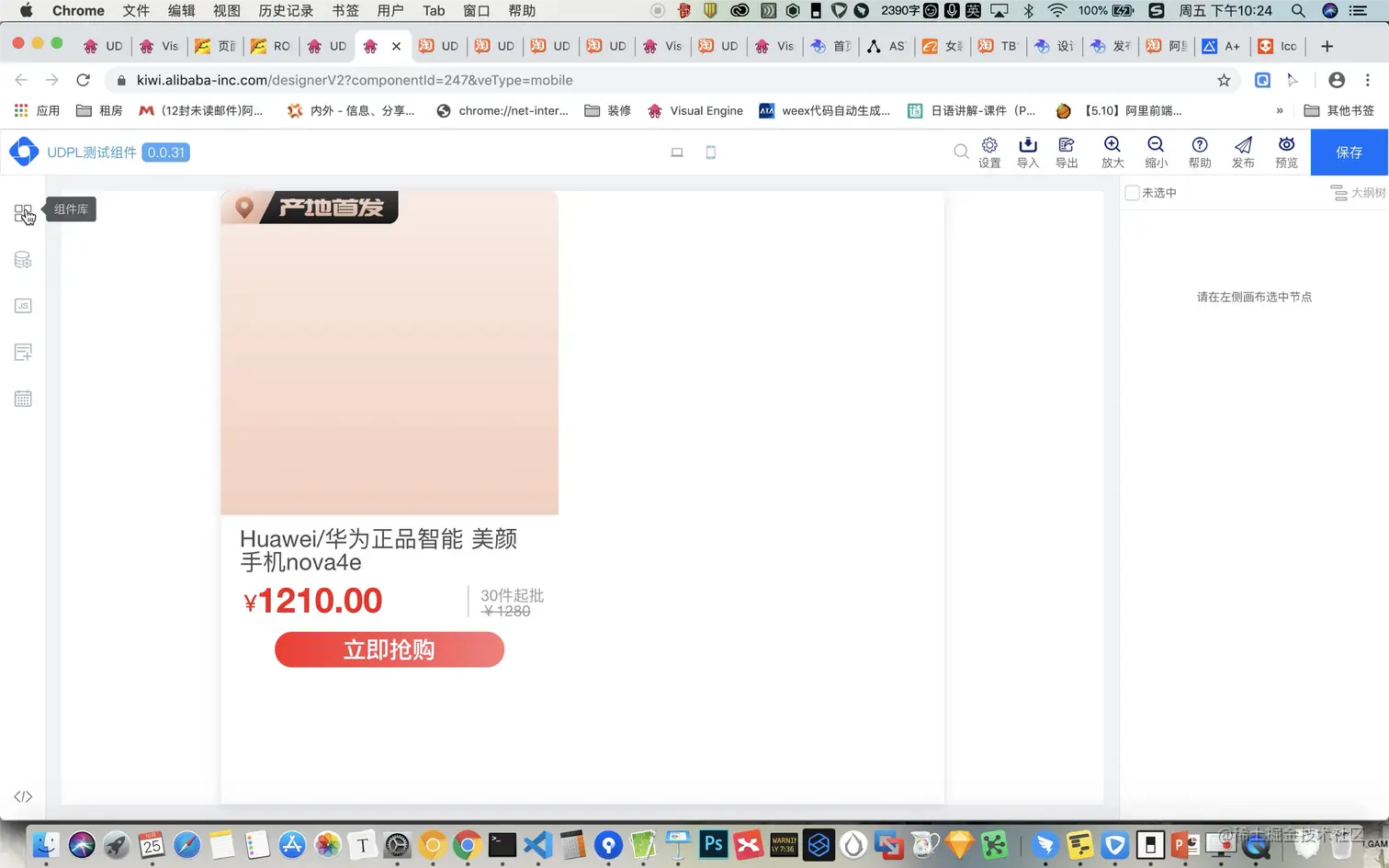Open chrome://net-inter... bookmark
1389x868 pixels.
pos(503,110)
